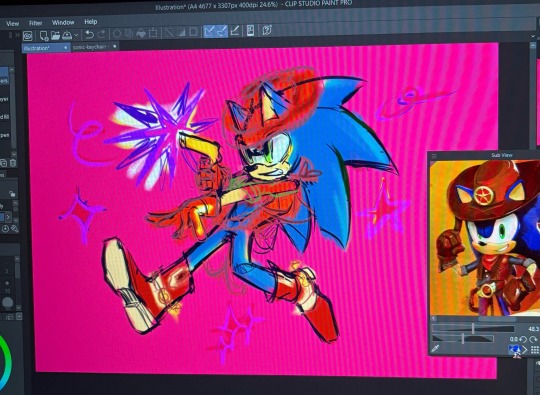Select the highlighted blue sub tool entry

pos(4,76)
